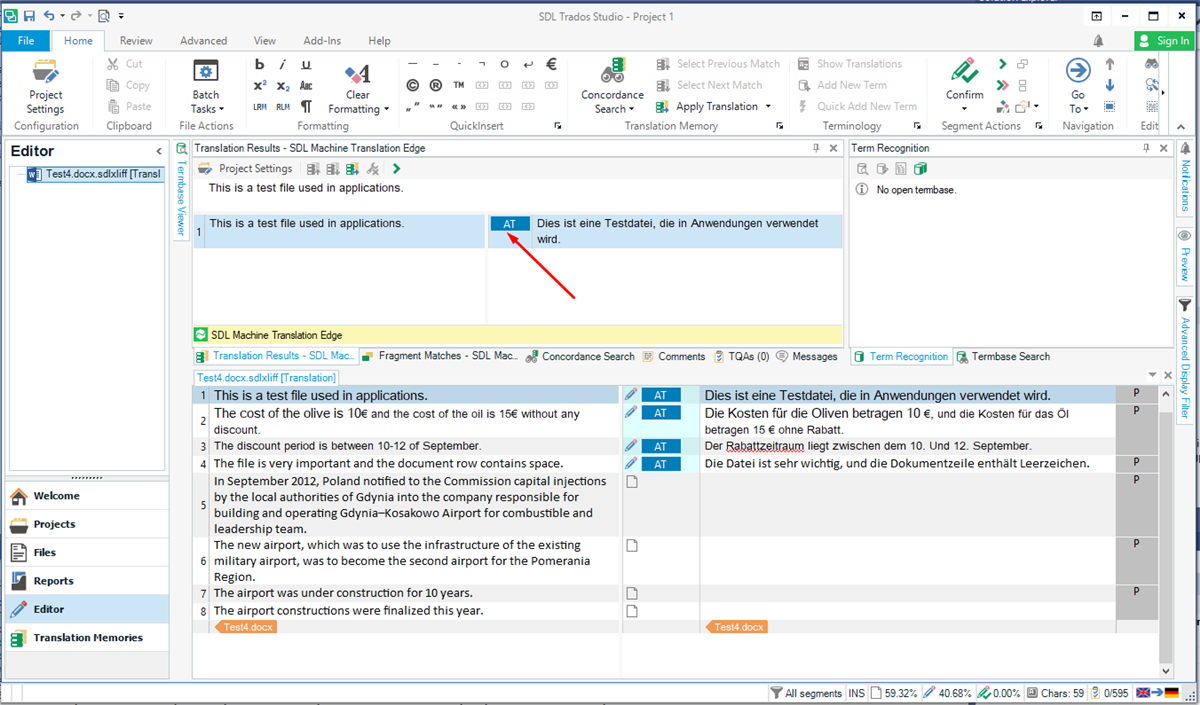Click the binoculars Find icon
The width and height of the screenshot is (1200, 705).
(1152, 64)
